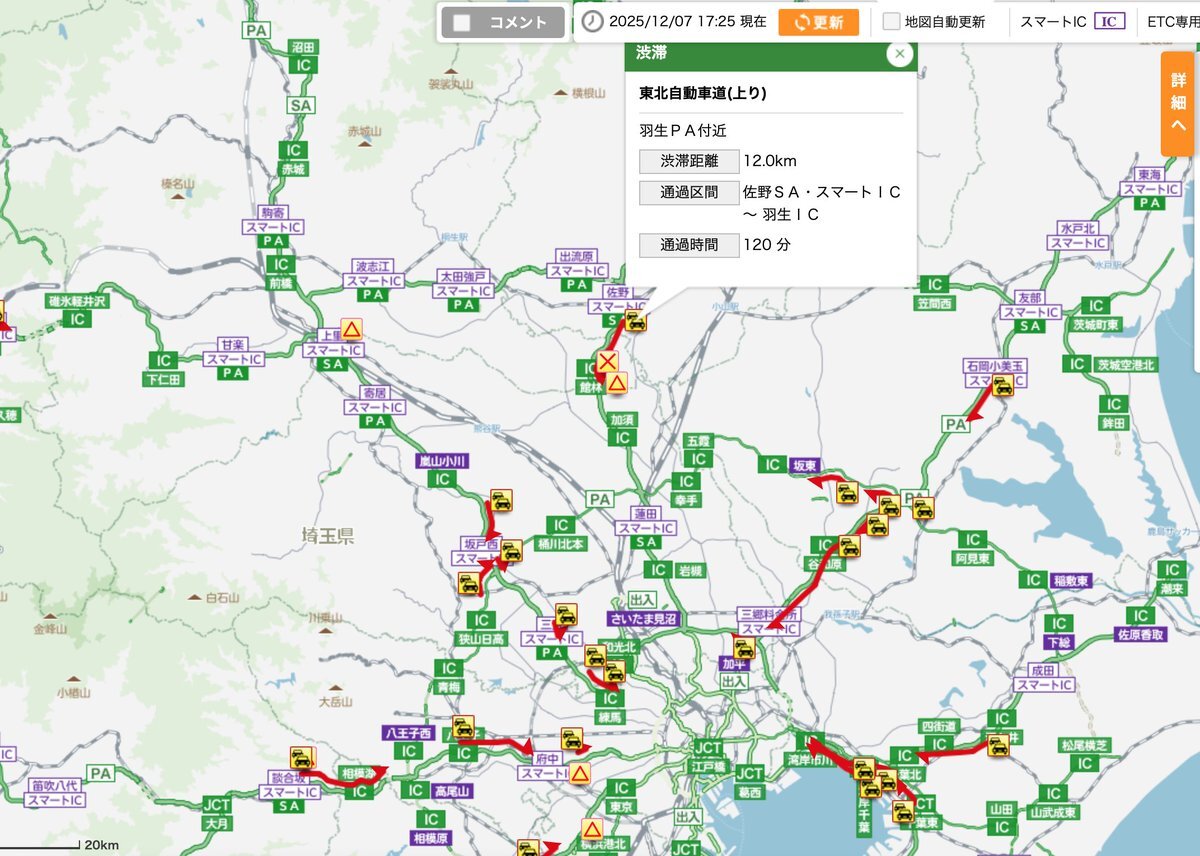Viewport: 1200px width, 856px height.
Task: Click the 渋滞距離 label in popup
Action: 688,161
